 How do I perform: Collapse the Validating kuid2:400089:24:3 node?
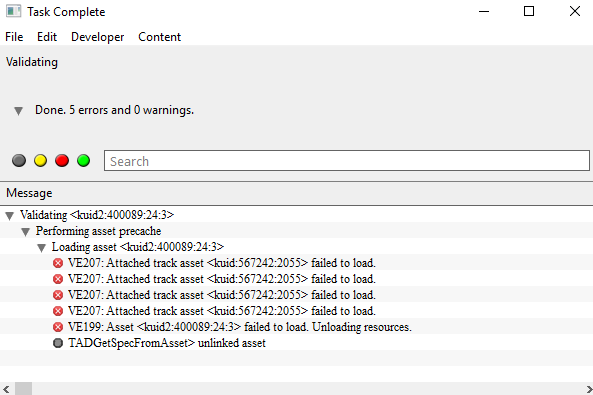tap(10, 216)
